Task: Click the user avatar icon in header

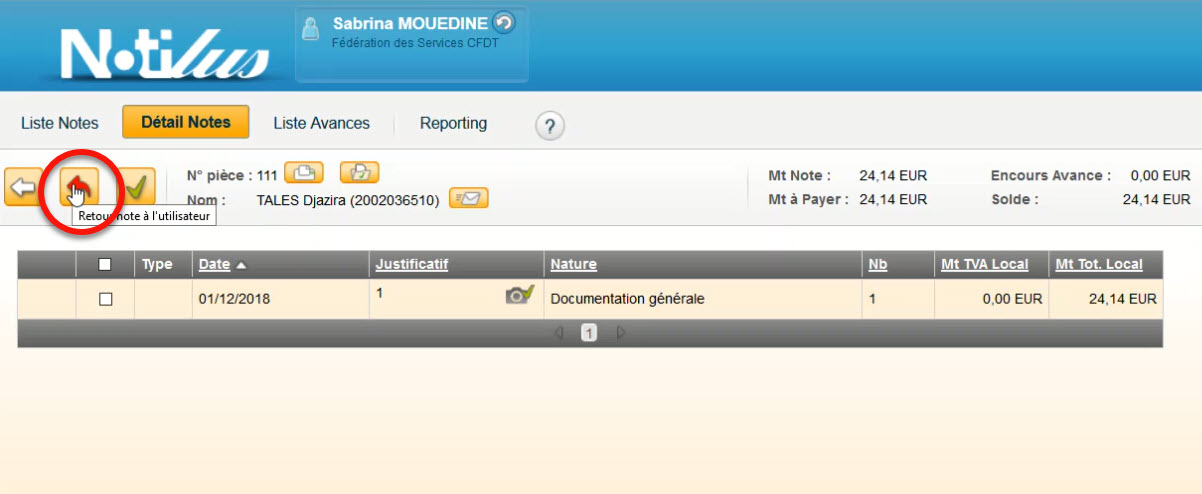Action: [x=312, y=28]
